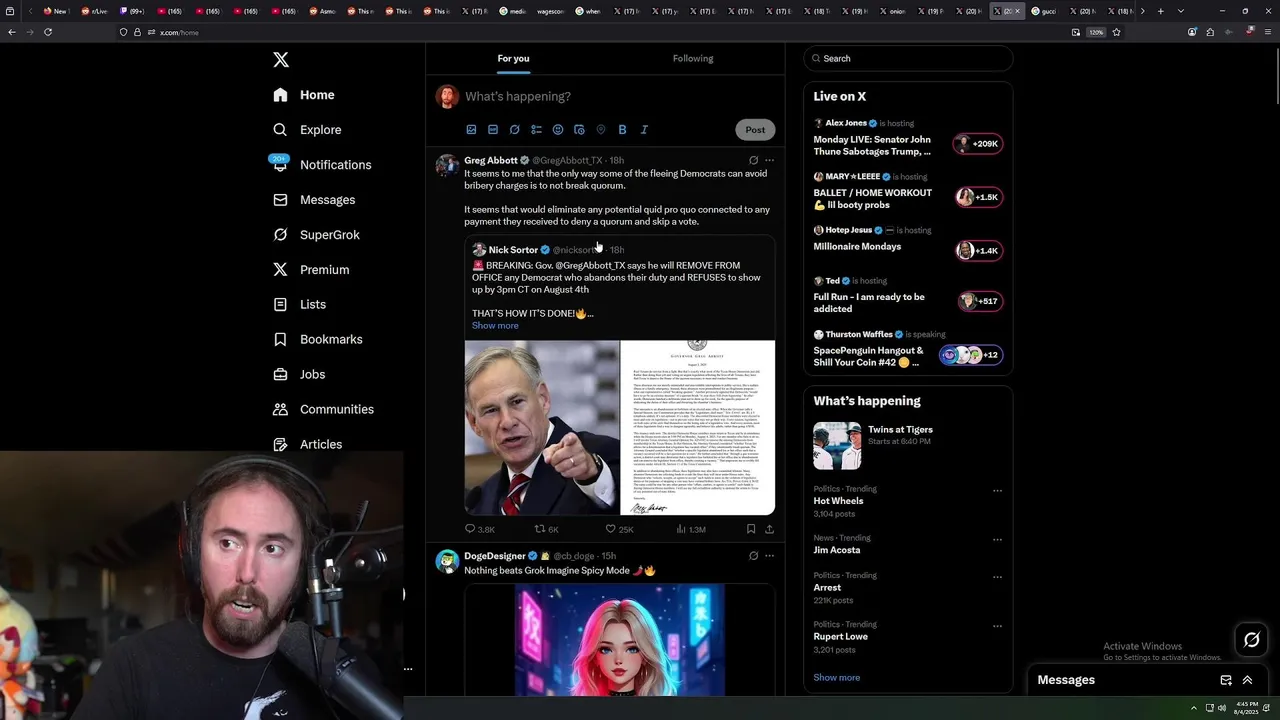Like Greg Abbott's post (25K)
Viewport: 1280px width, 720px height.
click(619, 529)
